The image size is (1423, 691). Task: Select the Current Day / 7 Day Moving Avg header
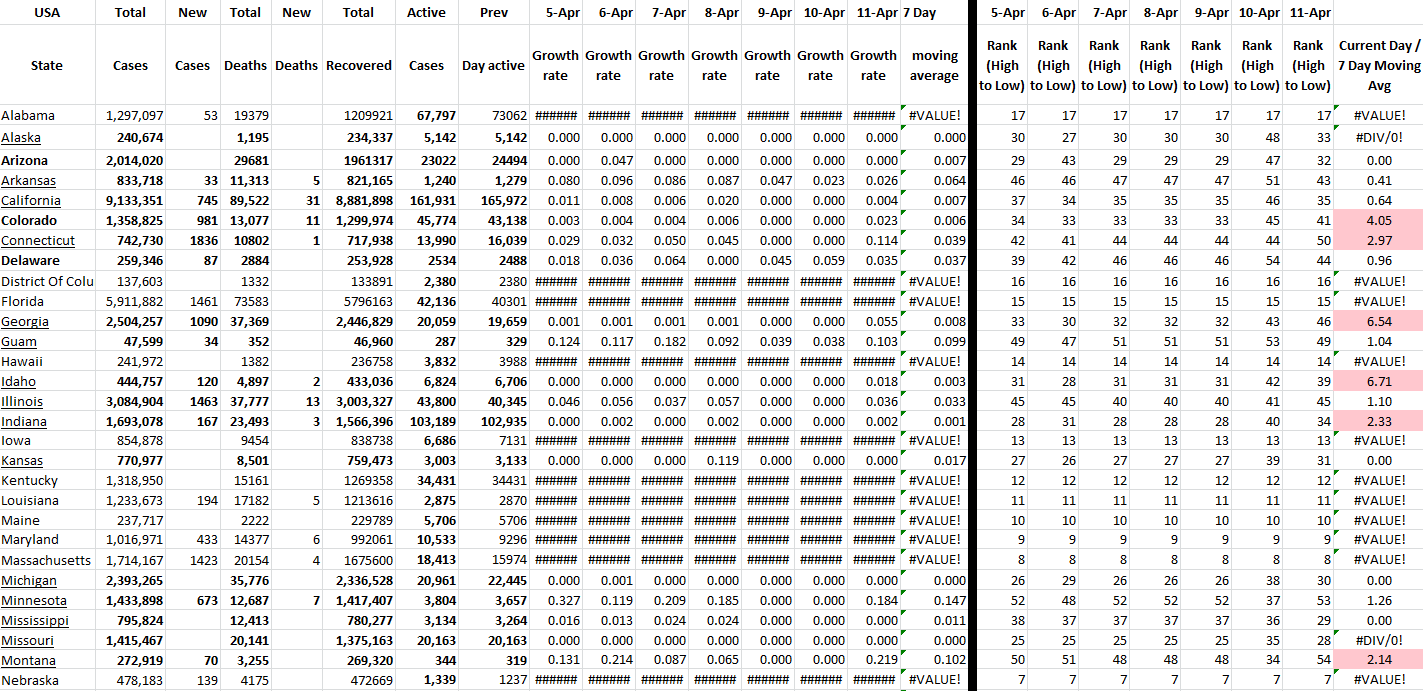point(1379,65)
